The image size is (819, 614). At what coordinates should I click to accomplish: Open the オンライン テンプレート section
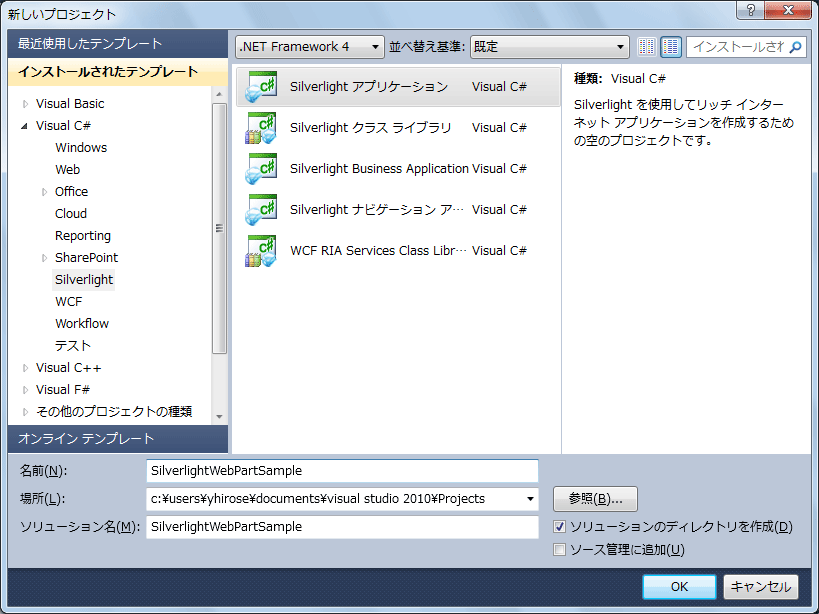point(118,439)
